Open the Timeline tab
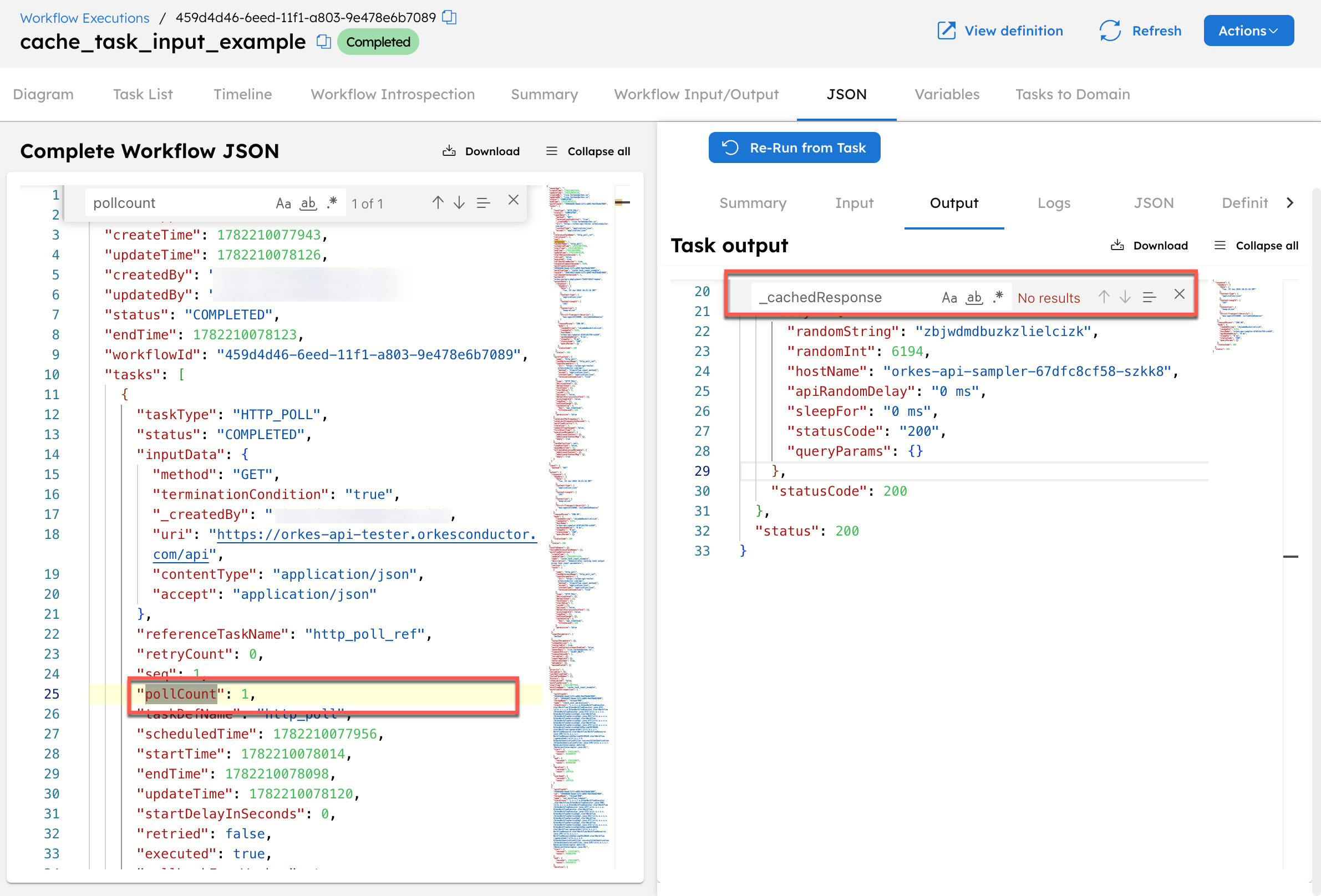 click(x=243, y=94)
